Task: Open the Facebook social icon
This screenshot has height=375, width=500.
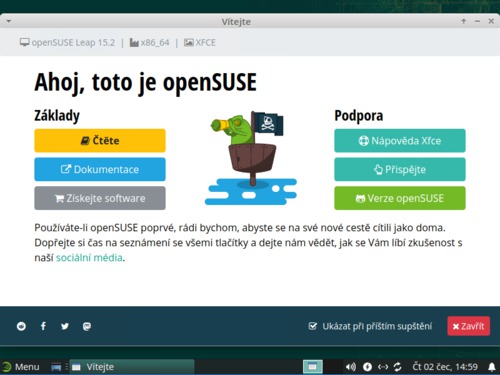Action: [43, 326]
